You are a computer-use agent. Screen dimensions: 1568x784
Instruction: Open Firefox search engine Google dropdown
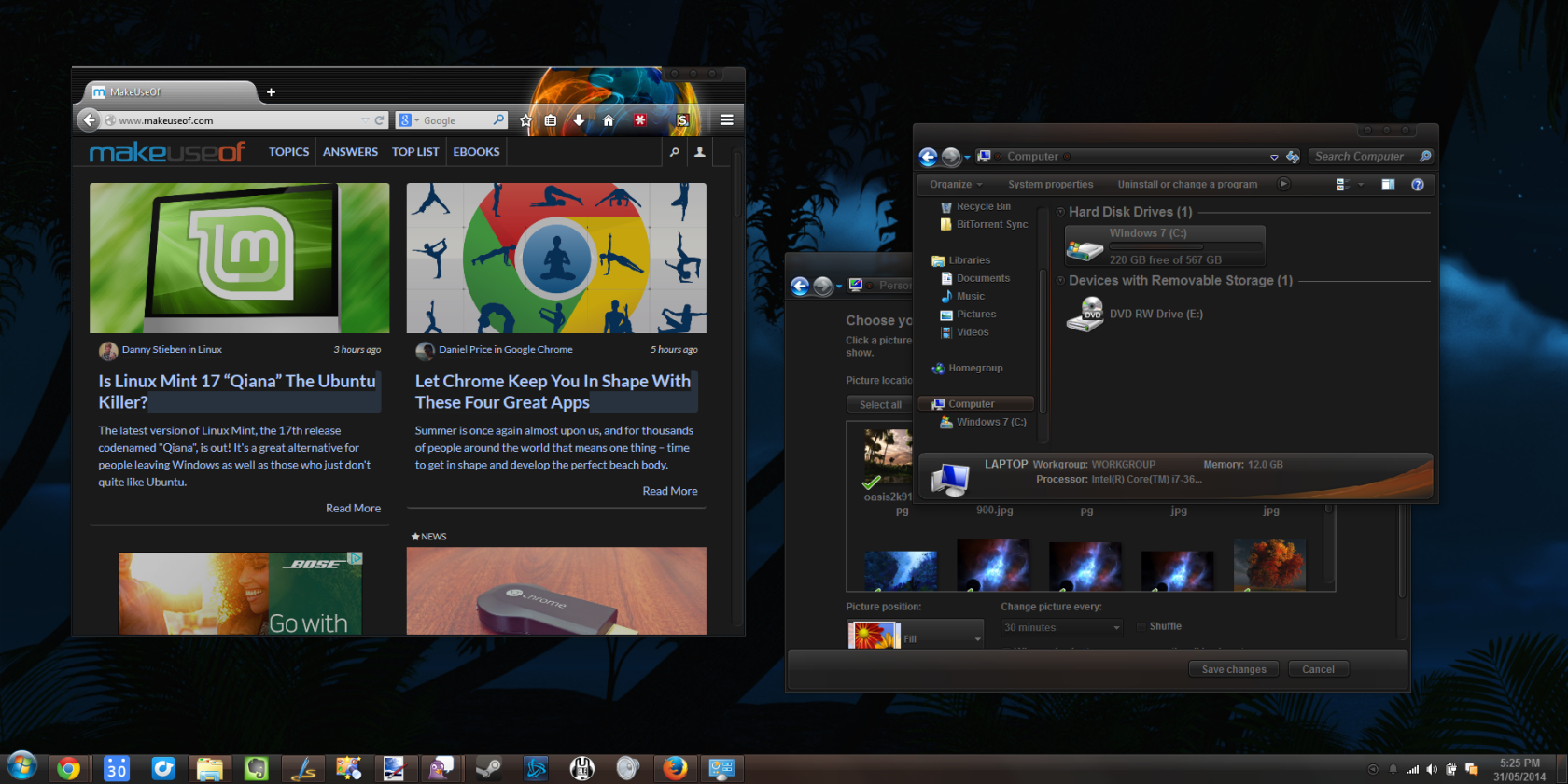pos(408,120)
